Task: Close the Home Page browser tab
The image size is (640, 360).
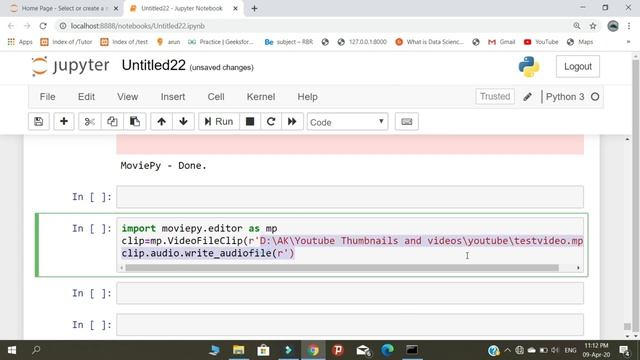Action: 116,8
